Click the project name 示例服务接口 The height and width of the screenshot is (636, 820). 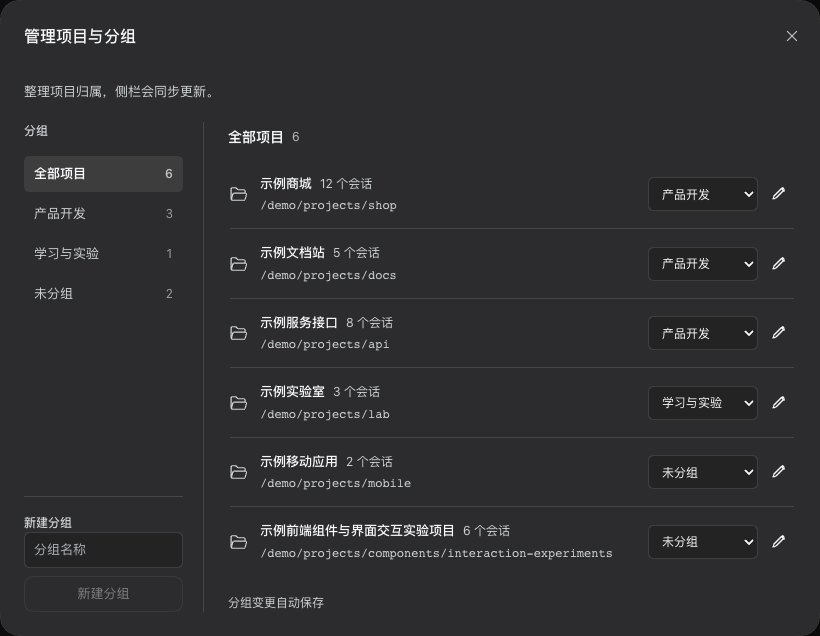[x=299, y=323]
